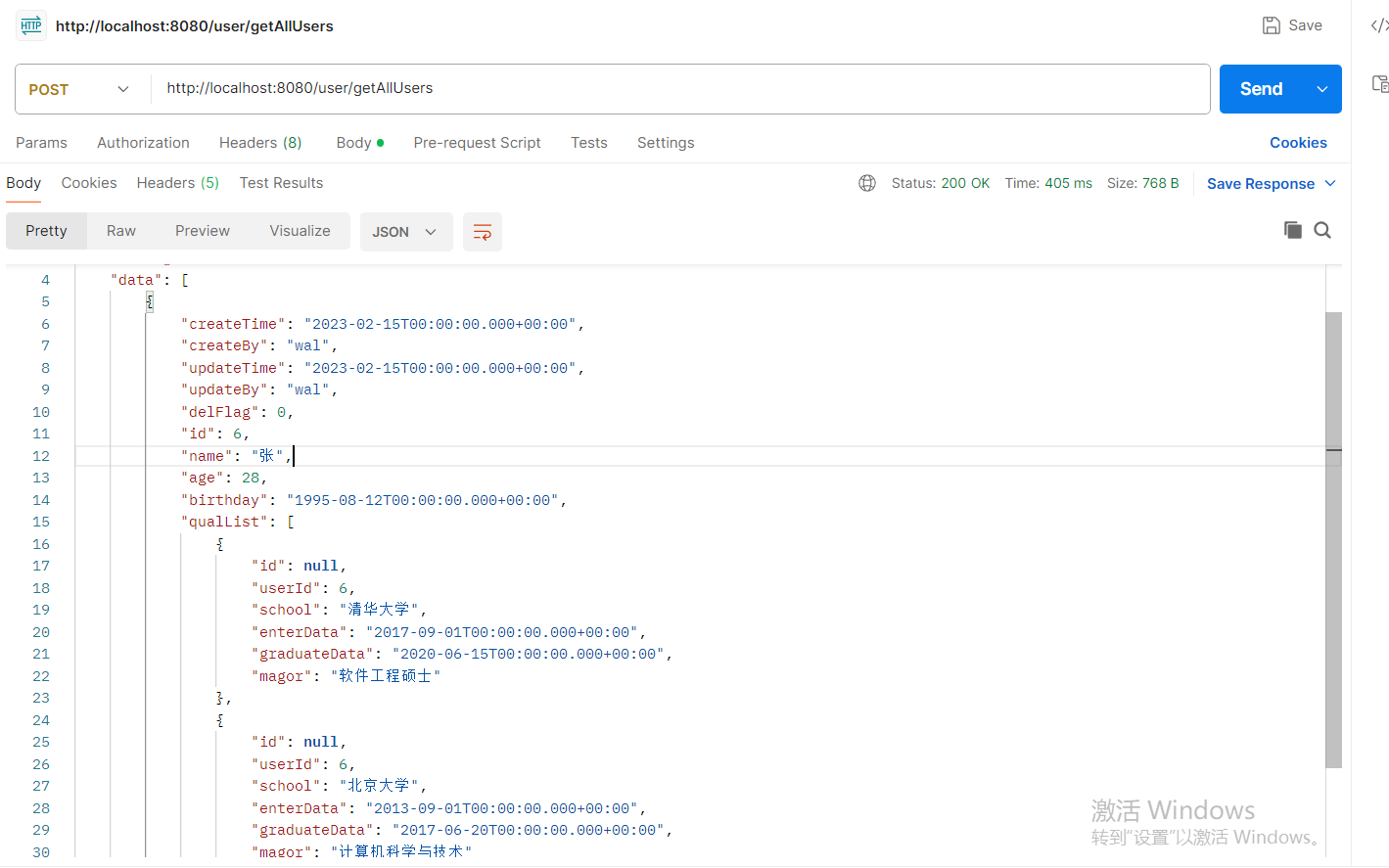Click the Save disk icon
1389x868 pixels.
click(x=1271, y=25)
